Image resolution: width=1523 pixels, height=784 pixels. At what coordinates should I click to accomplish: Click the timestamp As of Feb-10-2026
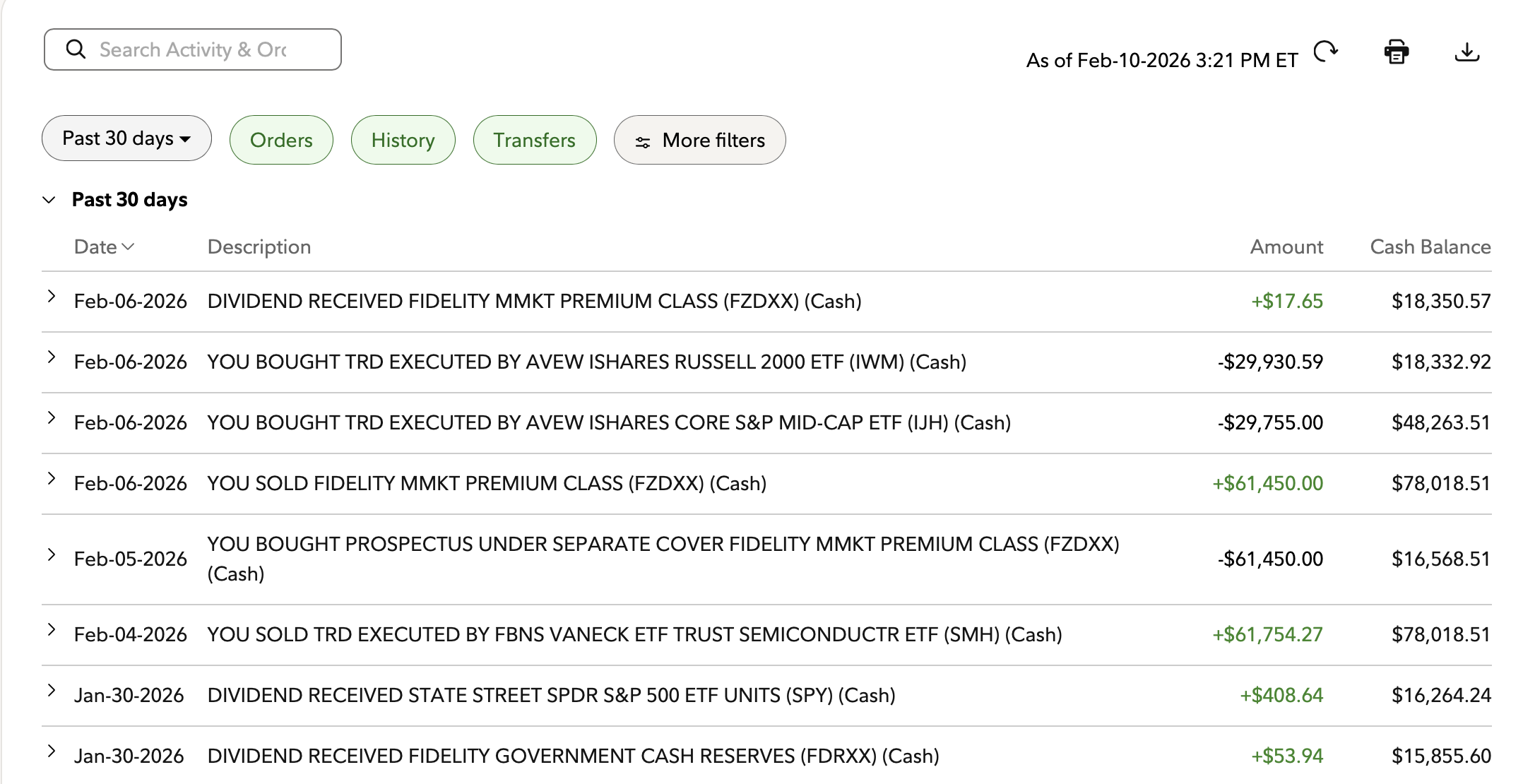[1162, 60]
